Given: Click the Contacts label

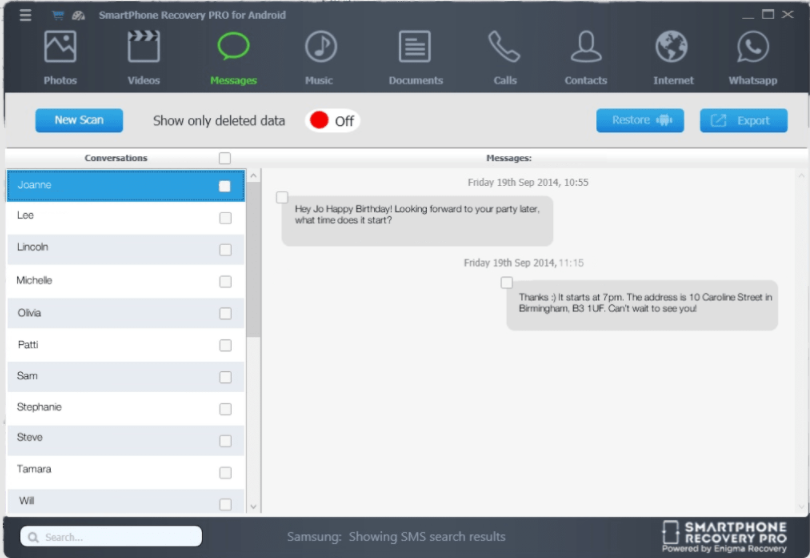Looking at the screenshot, I should (x=586, y=81).
